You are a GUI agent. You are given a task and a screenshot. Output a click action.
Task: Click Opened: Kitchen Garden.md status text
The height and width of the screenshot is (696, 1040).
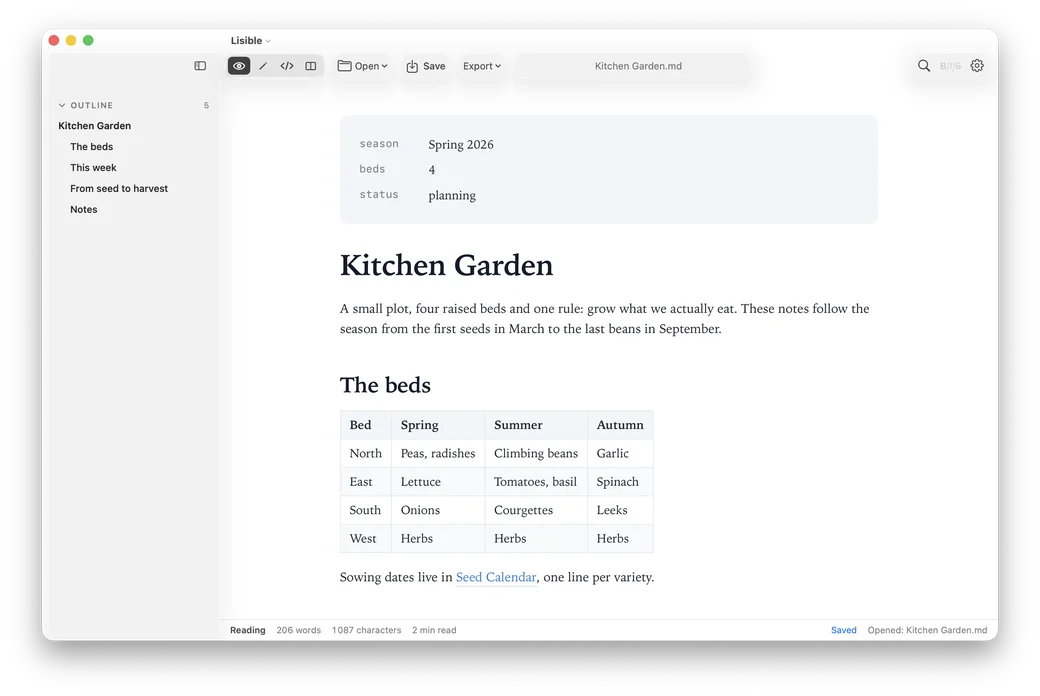tap(927, 630)
